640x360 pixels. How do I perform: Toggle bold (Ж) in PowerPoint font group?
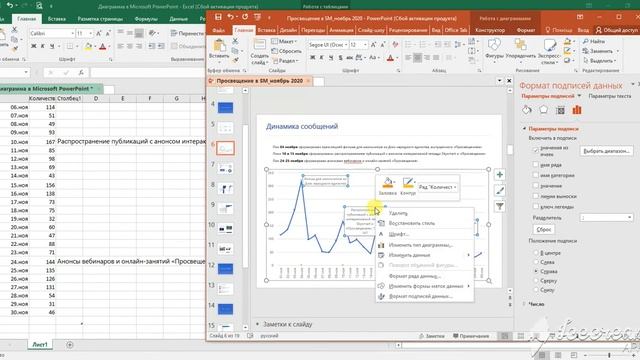click(312, 58)
